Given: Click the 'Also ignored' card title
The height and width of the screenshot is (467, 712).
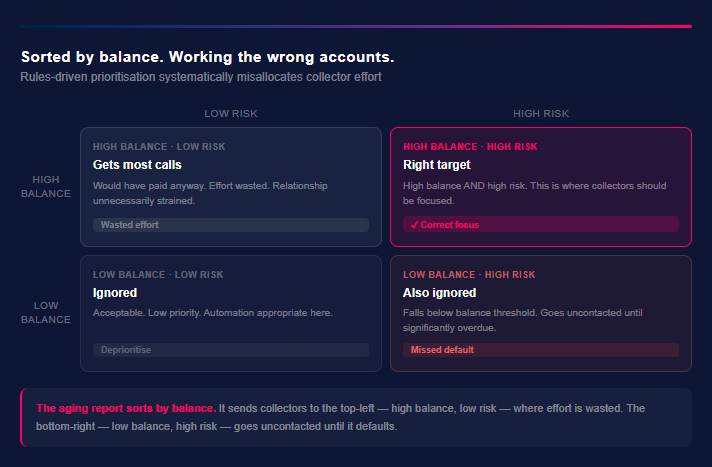Looking at the screenshot, I should click(440, 293).
